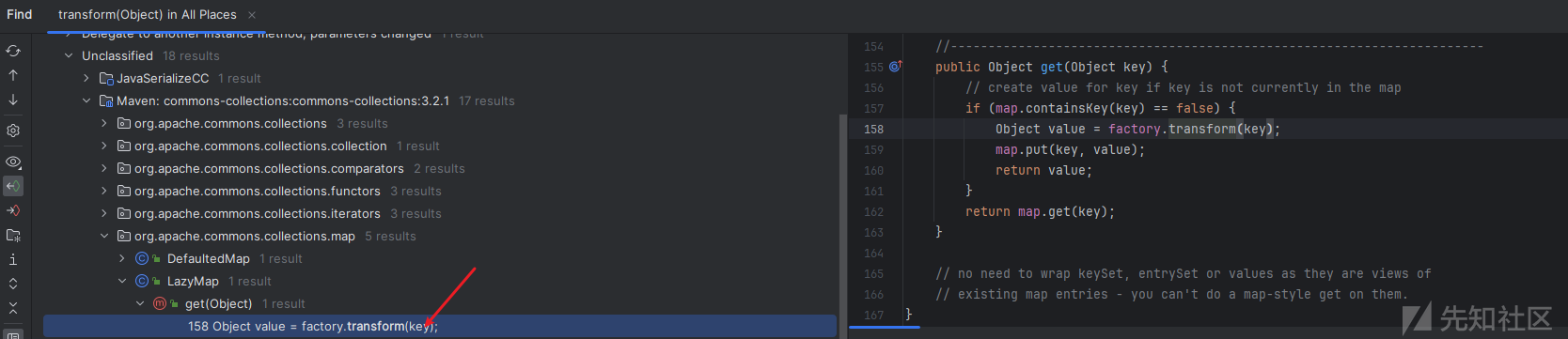Expand org.apache.commons.collections.functors package
The height and width of the screenshot is (339, 1568).
tap(104, 192)
